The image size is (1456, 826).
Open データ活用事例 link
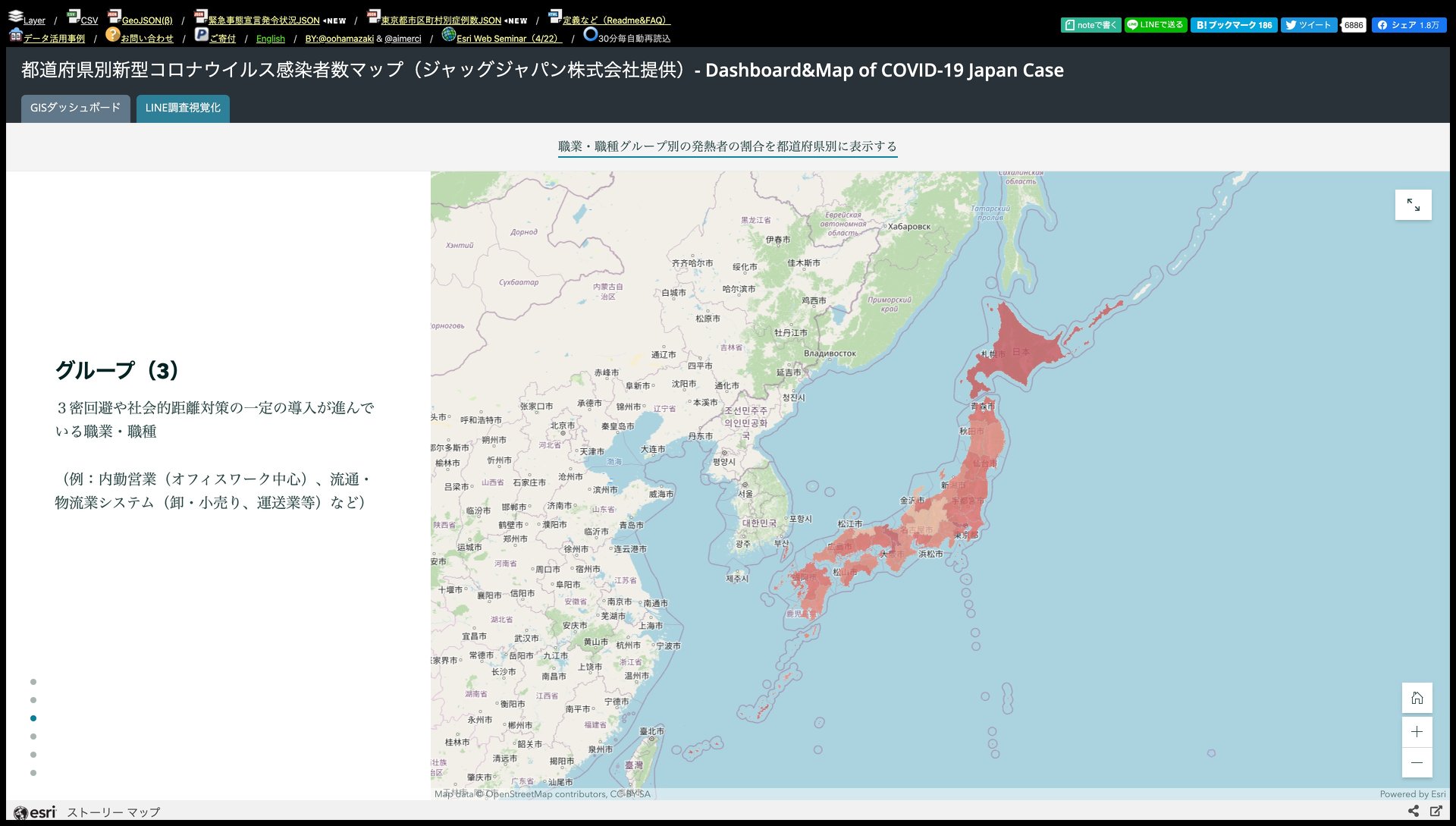(x=54, y=39)
